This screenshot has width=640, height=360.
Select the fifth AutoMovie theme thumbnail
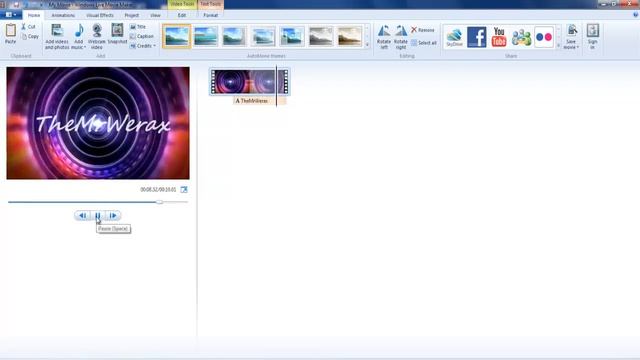292,36
